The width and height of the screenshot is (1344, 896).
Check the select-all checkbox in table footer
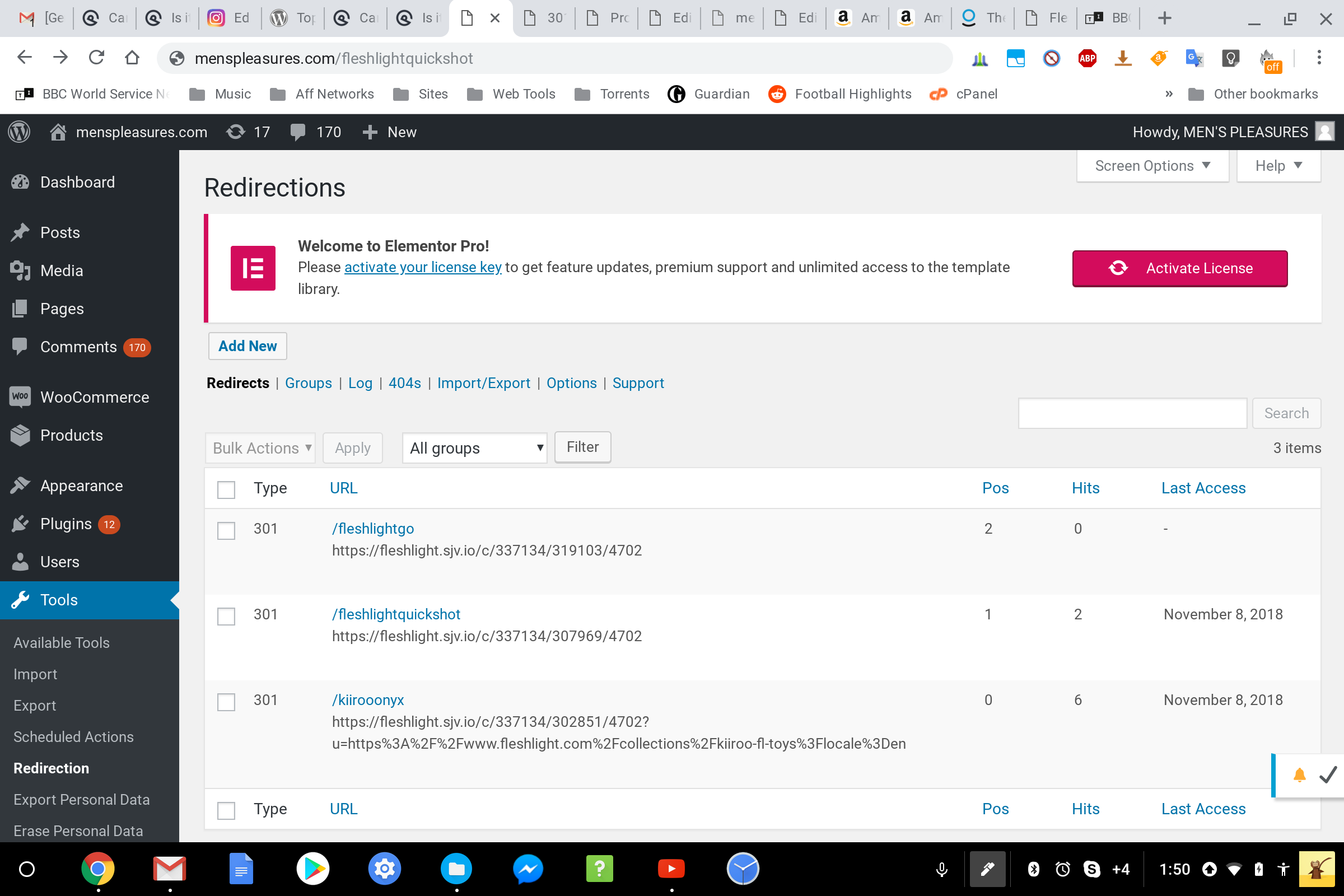[x=226, y=810]
